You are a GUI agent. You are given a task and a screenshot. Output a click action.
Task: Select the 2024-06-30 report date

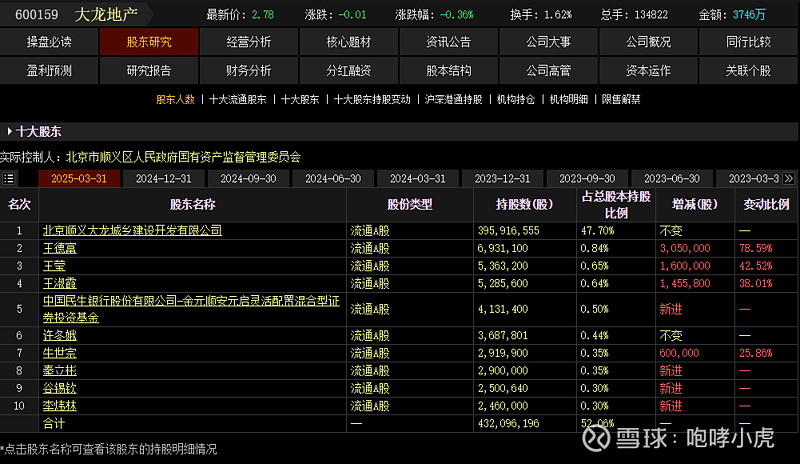point(333,179)
